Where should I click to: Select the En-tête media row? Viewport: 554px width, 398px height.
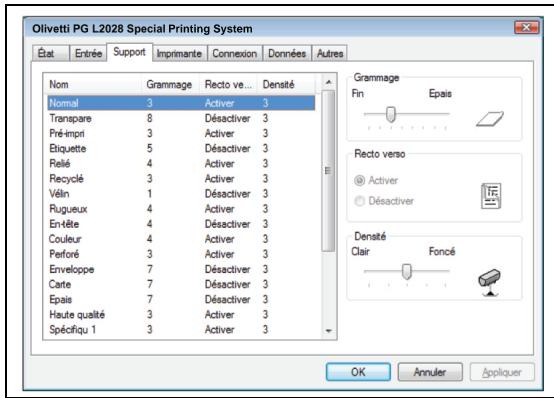pyautogui.click(x=181, y=224)
